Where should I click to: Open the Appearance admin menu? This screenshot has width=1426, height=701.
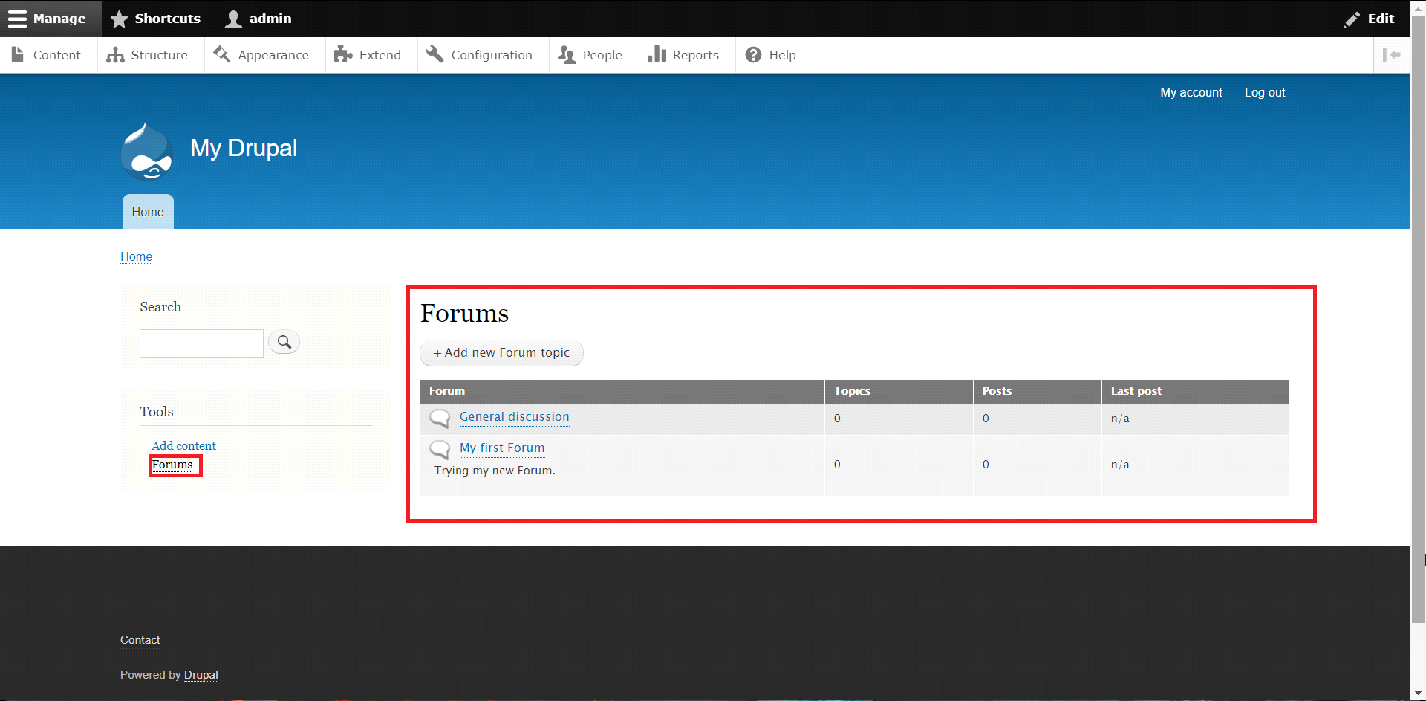[x=262, y=55]
